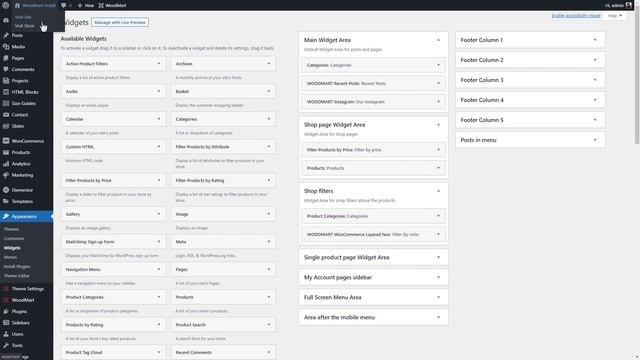Screen dimensions: 640x360
Task: Click the Elementor icon in sidebar
Action: (6, 190)
